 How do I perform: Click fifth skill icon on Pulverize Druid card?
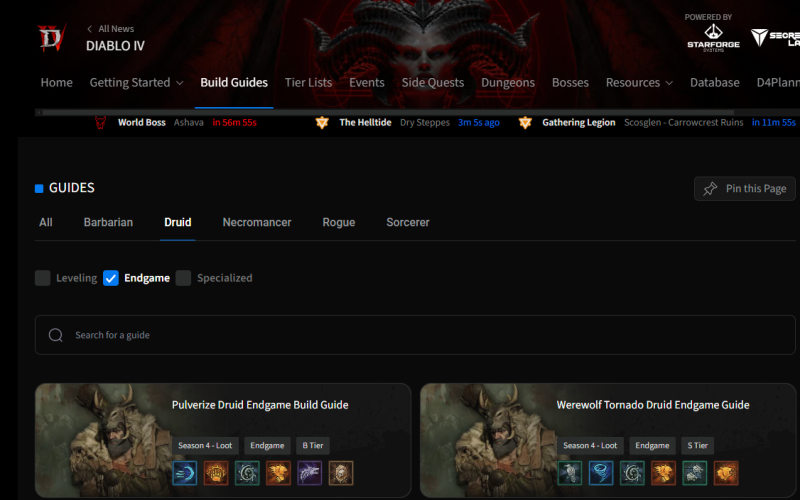(x=309, y=473)
